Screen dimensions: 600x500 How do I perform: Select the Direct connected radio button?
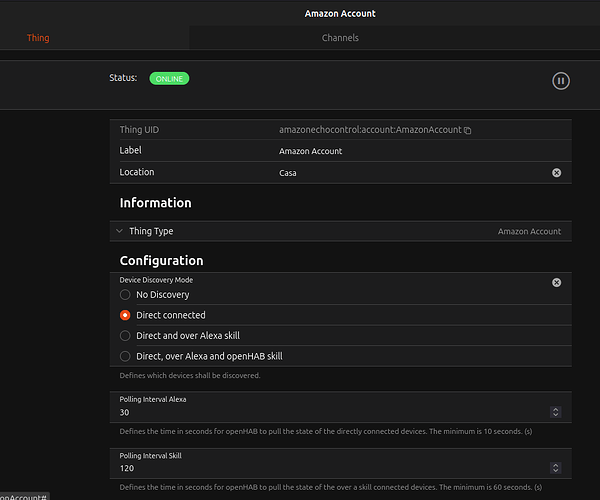(x=125, y=315)
